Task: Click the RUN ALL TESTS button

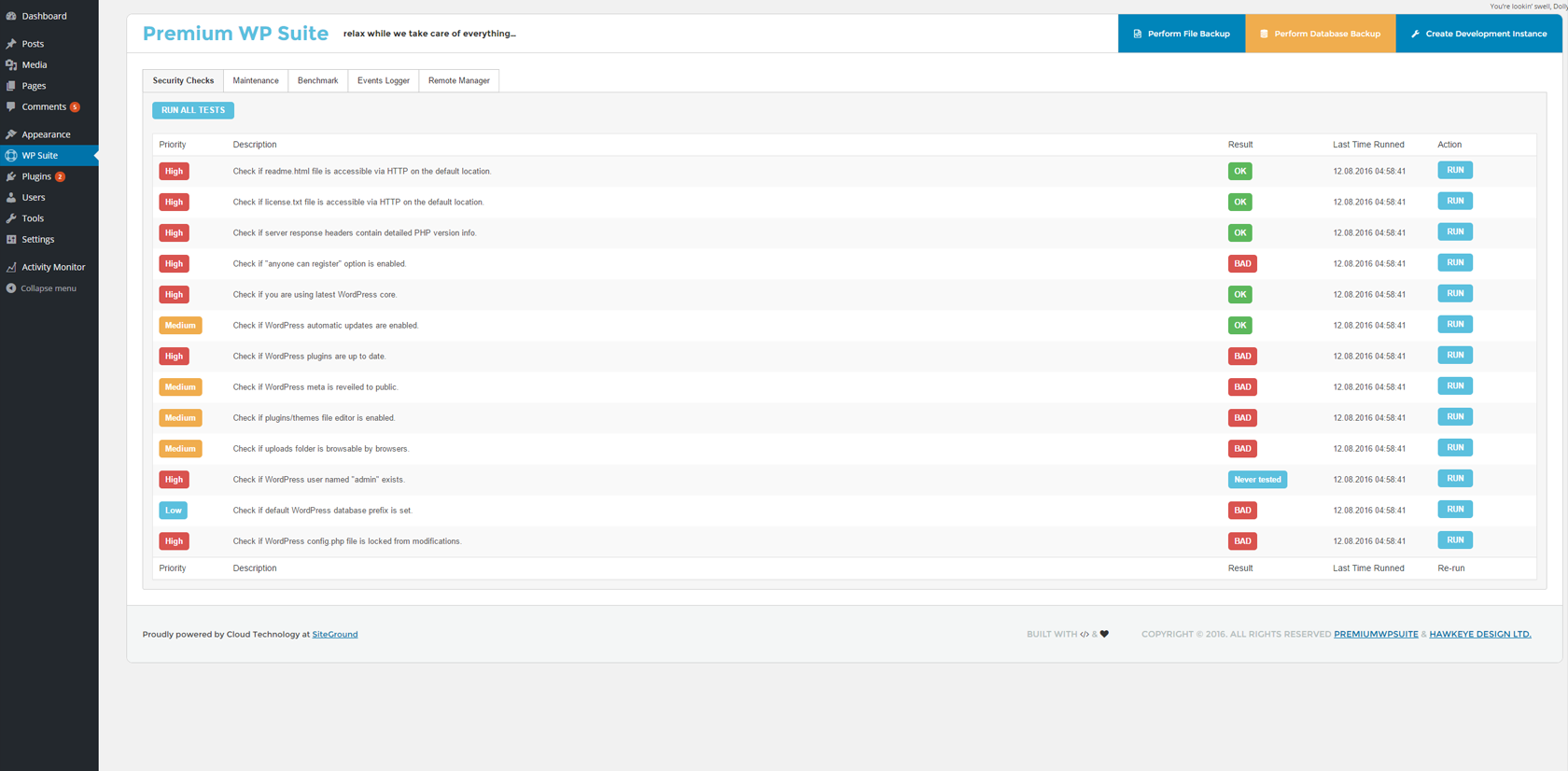Action: click(193, 110)
